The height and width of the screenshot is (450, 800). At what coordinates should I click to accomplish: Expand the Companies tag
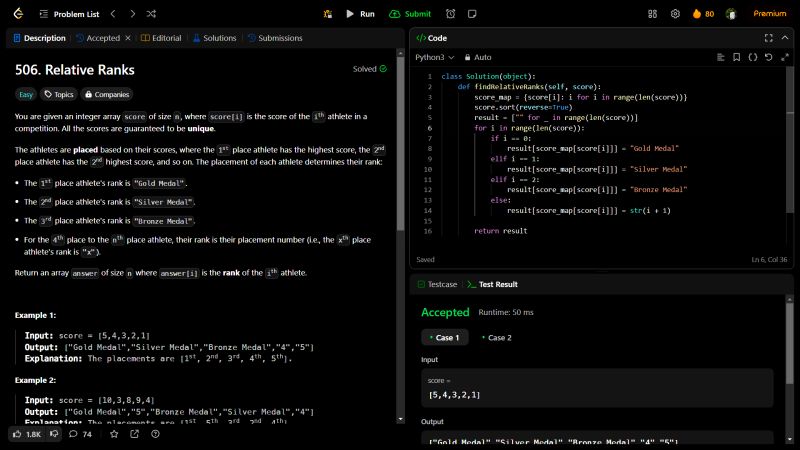pyautogui.click(x=106, y=94)
